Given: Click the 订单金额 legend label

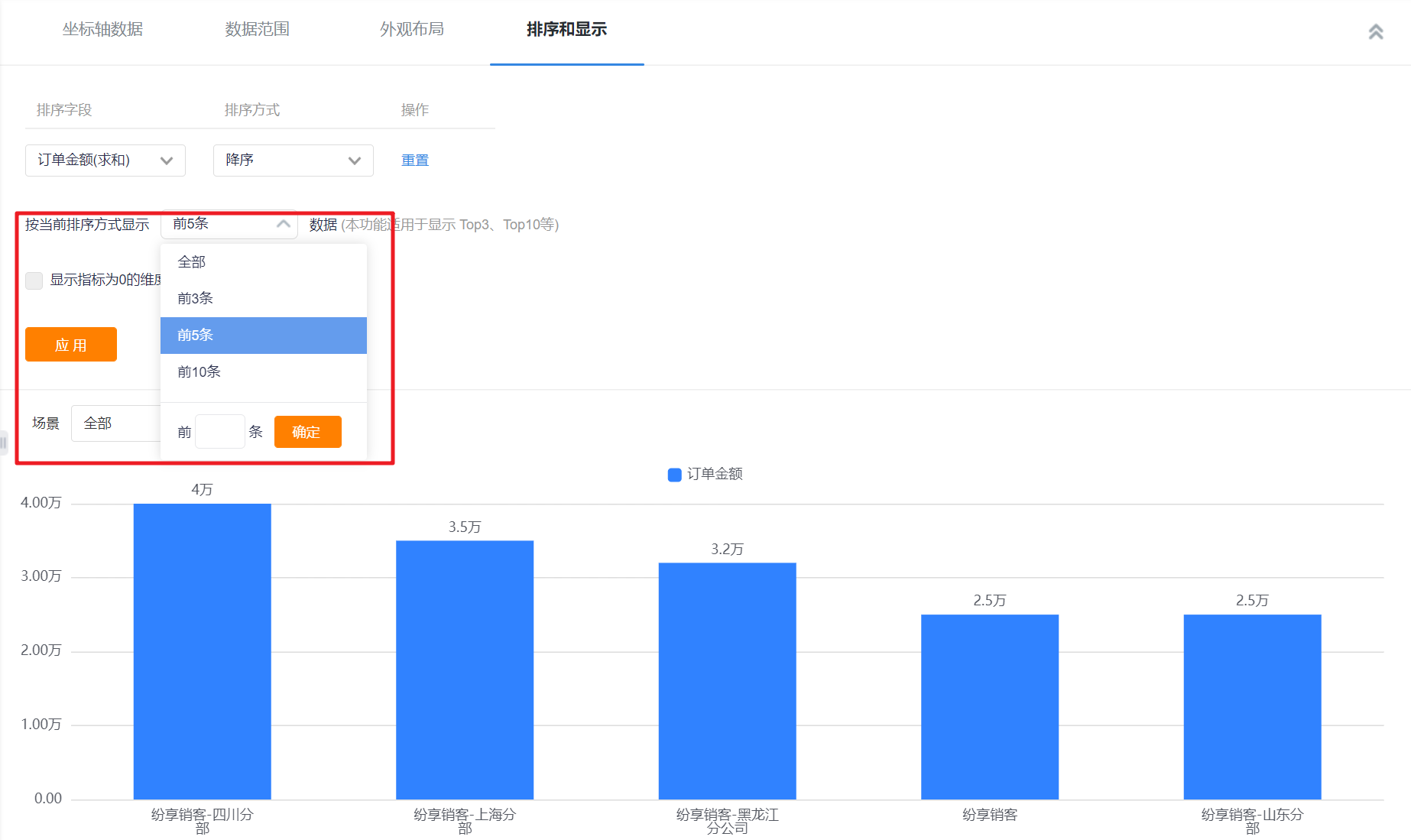Looking at the screenshot, I should click(x=715, y=475).
